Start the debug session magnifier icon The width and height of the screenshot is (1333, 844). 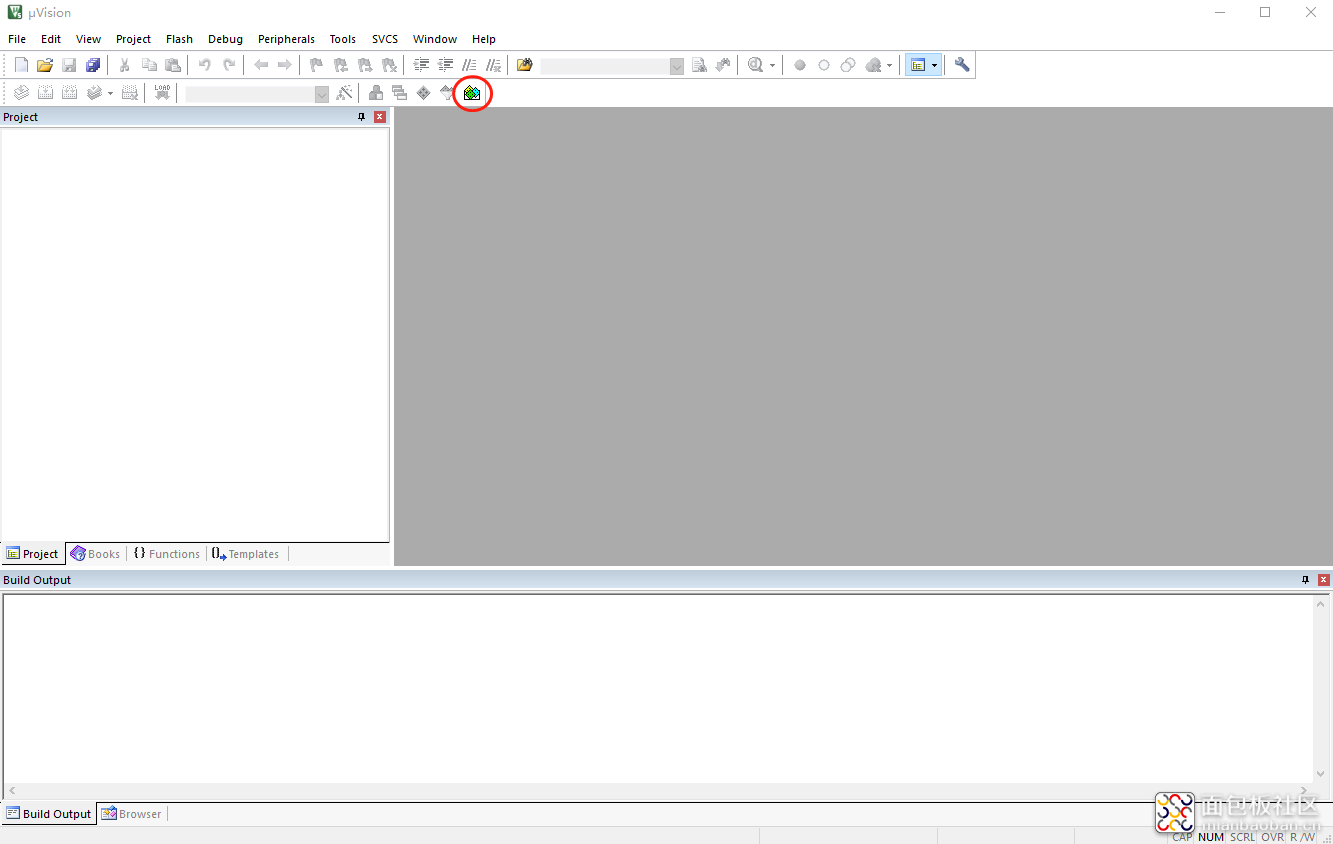tap(755, 65)
